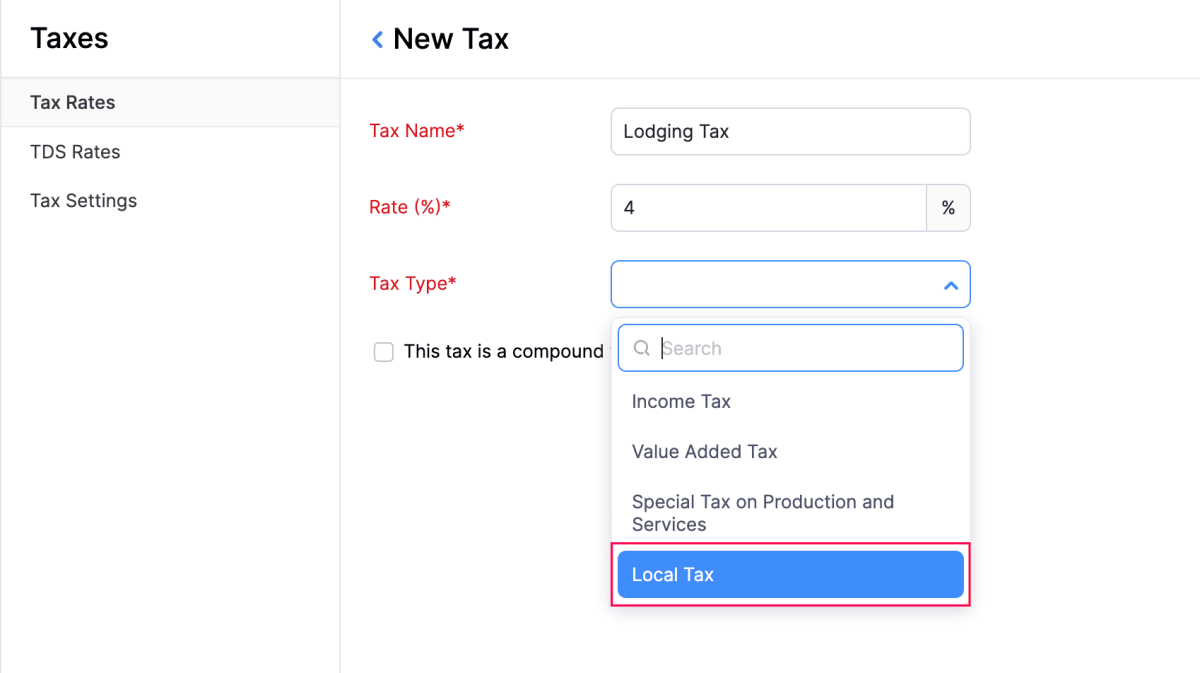Tick the compound tax checkbox
This screenshot has width=1200, height=673.
(x=383, y=352)
